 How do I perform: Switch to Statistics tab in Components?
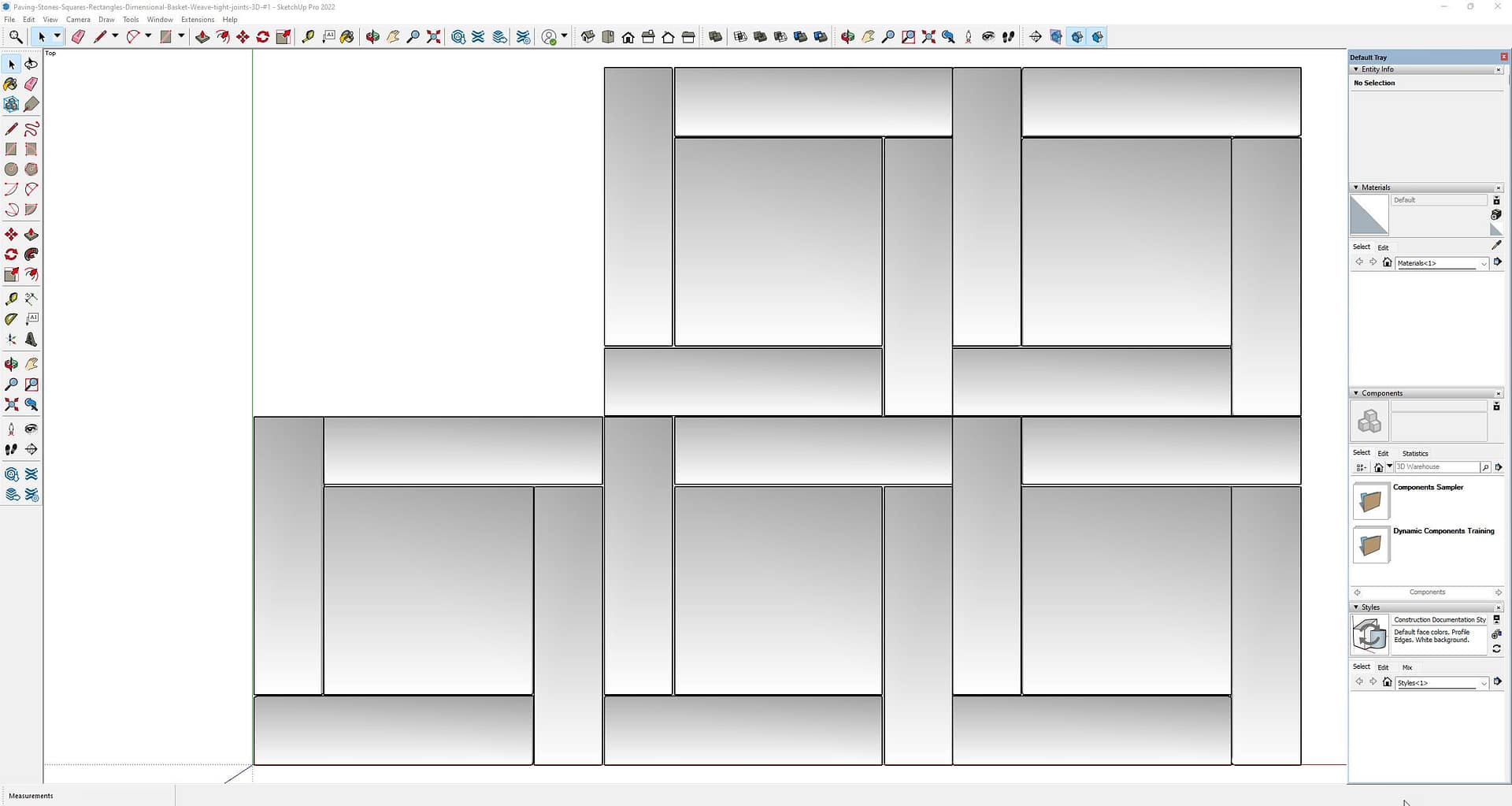pyautogui.click(x=1414, y=453)
